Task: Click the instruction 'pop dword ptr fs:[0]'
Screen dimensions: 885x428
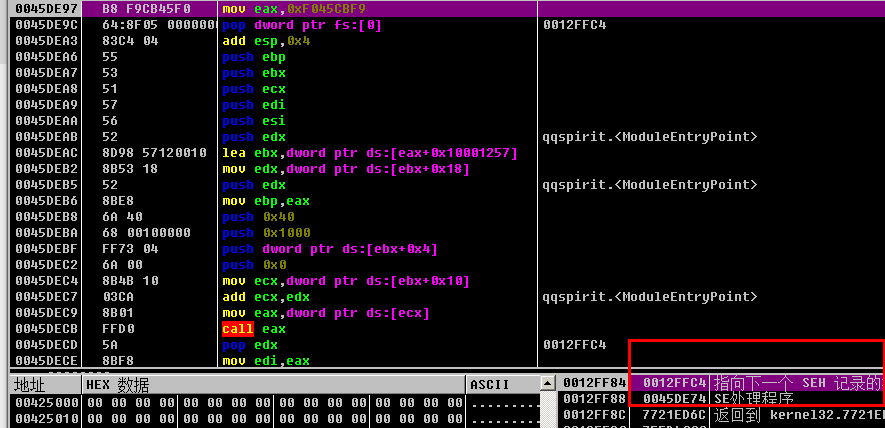Action: (x=302, y=25)
